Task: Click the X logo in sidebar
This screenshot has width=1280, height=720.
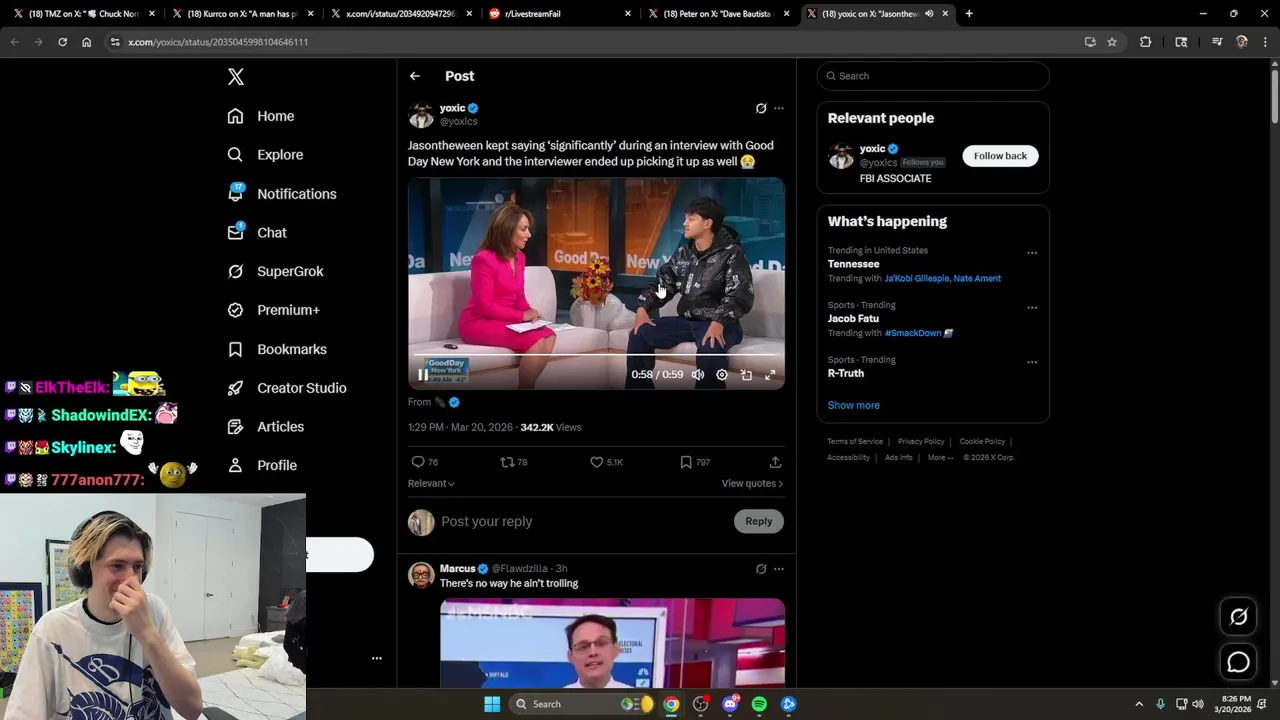Action: pos(236,77)
